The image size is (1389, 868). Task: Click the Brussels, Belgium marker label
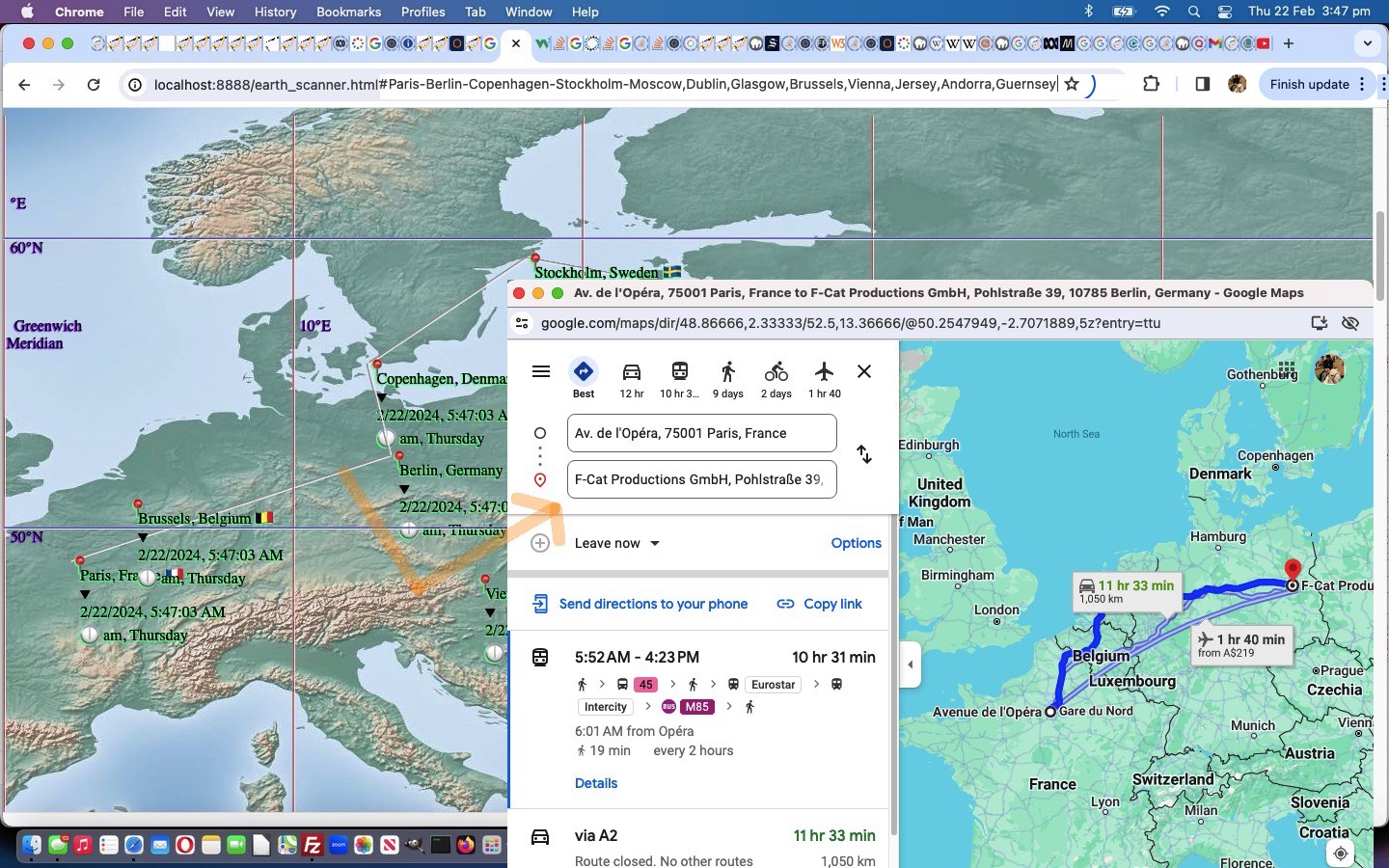204,518
